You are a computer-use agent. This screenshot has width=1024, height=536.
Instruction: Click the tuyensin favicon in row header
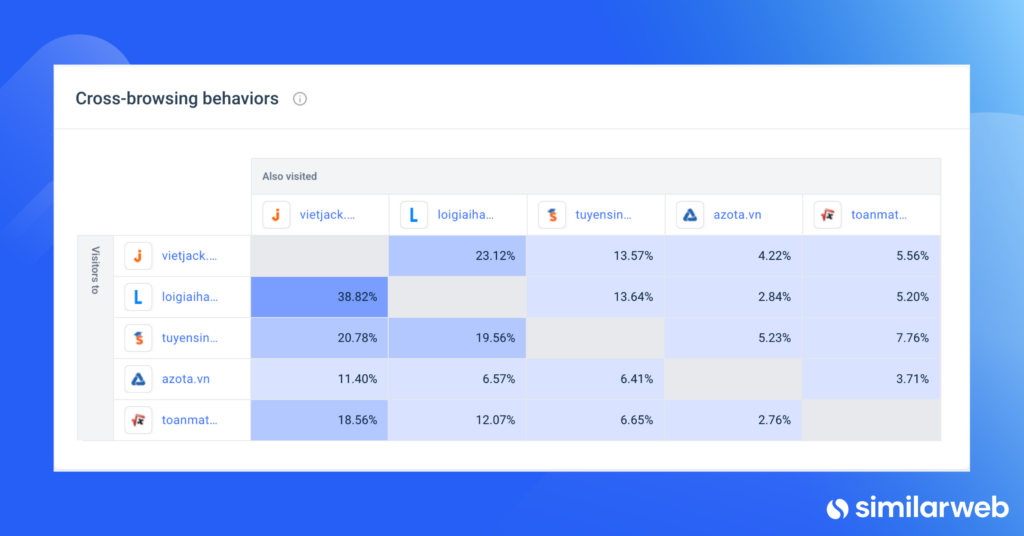point(138,338)
